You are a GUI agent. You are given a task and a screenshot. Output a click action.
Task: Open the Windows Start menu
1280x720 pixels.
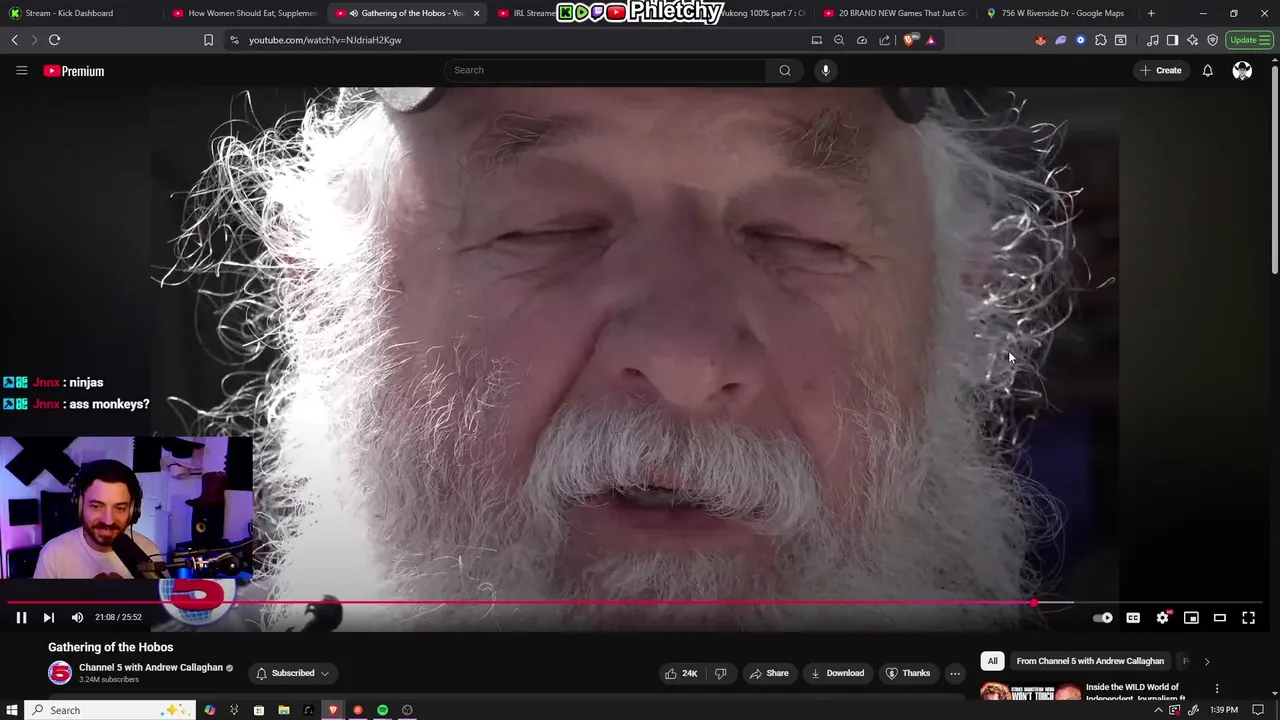click(x=12, y=710)
